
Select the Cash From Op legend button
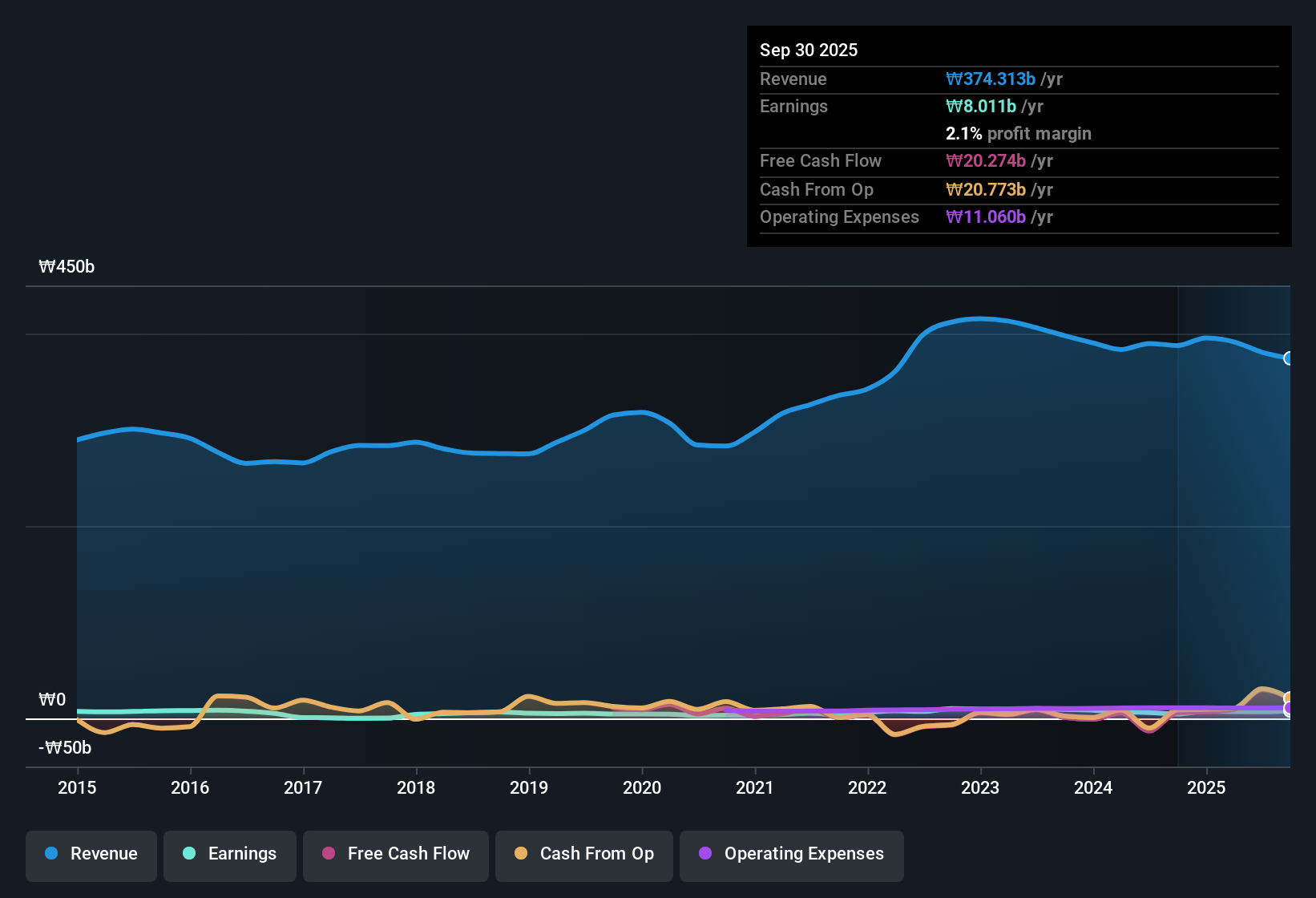583,856
